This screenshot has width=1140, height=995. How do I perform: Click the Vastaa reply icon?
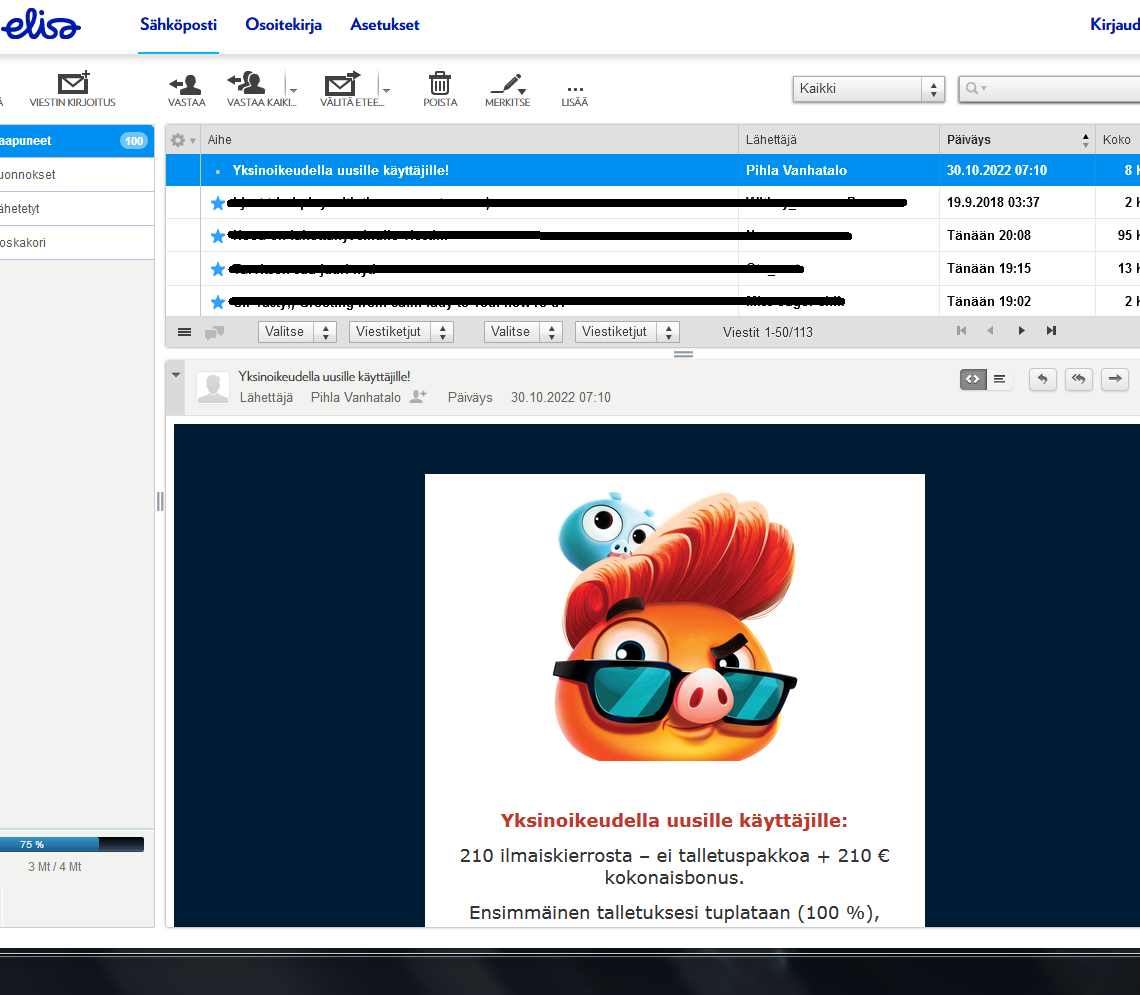(186, 84)
